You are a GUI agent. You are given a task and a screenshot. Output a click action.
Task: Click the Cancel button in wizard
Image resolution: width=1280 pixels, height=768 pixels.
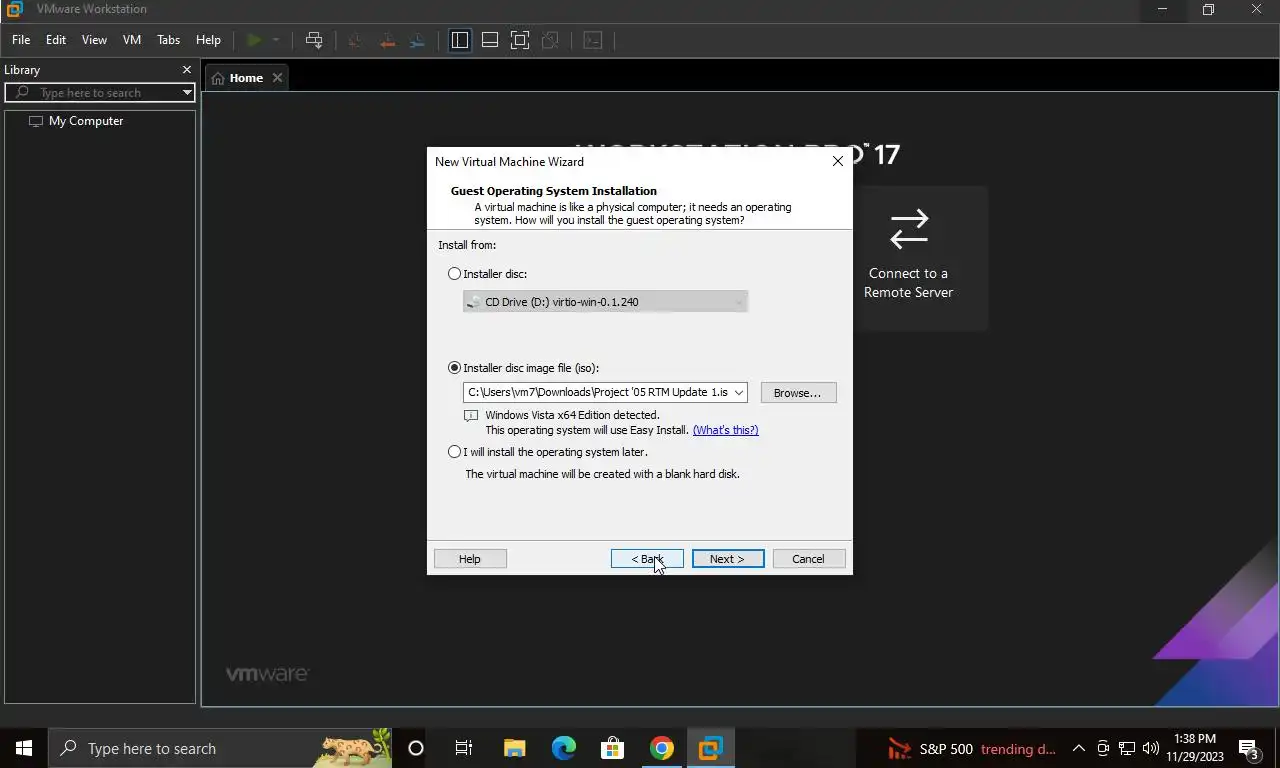click(x=809, y=559)
